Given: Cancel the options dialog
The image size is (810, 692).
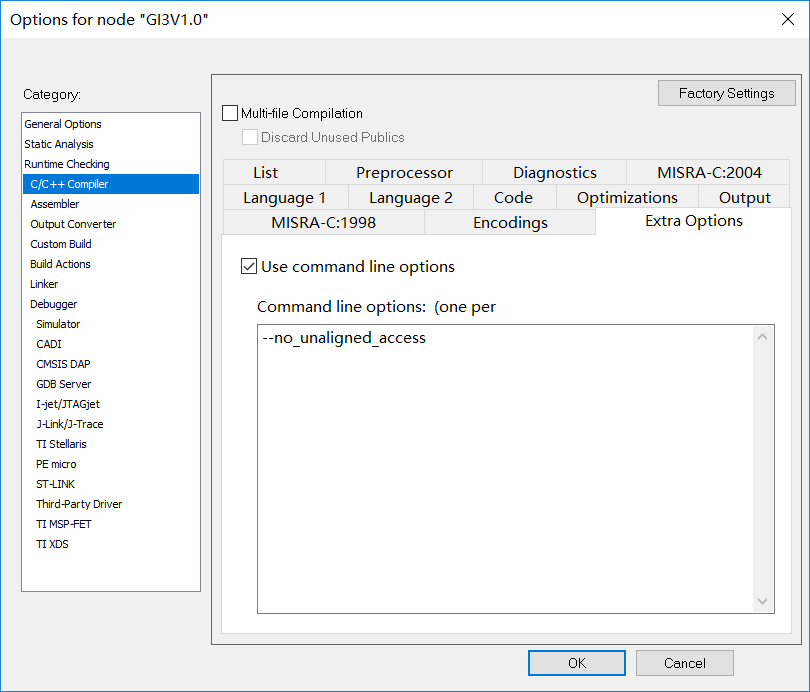Looking at the screenshot, I should click(684, 662).
